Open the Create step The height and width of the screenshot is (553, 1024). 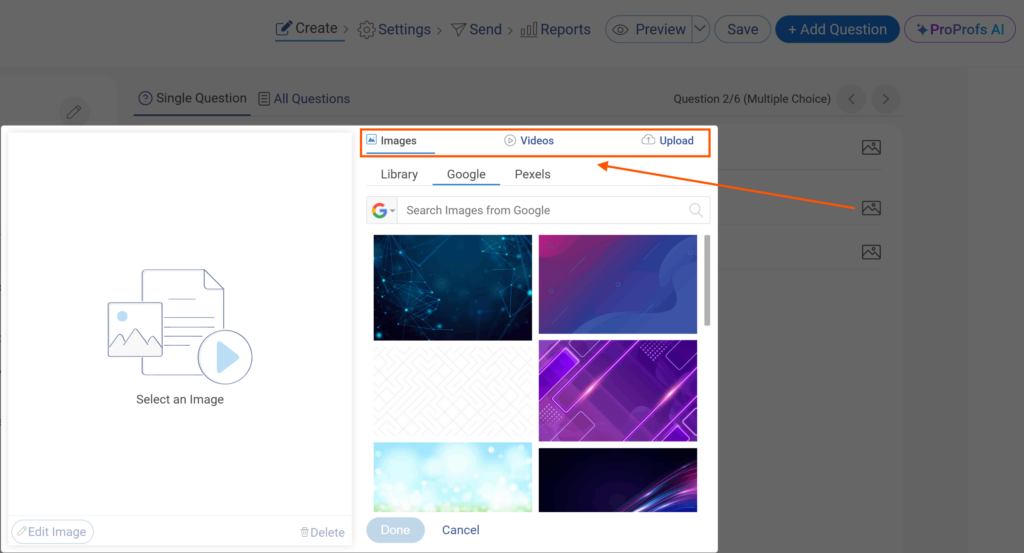pyautogui.click(x=307, y=29)
